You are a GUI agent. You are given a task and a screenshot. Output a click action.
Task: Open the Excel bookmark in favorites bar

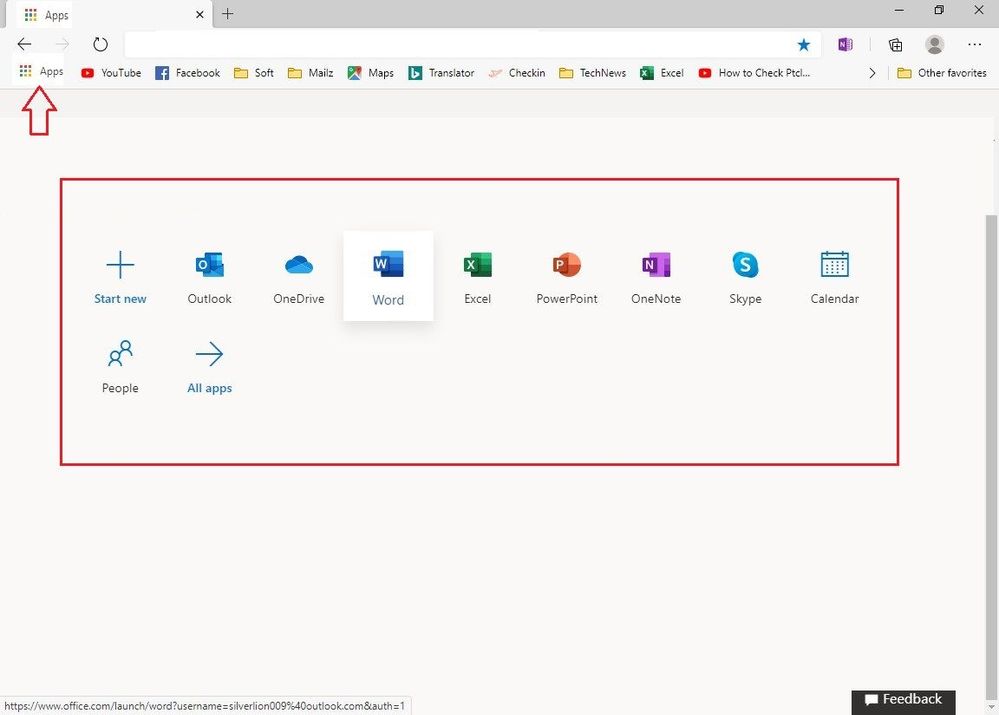[662, 73]
